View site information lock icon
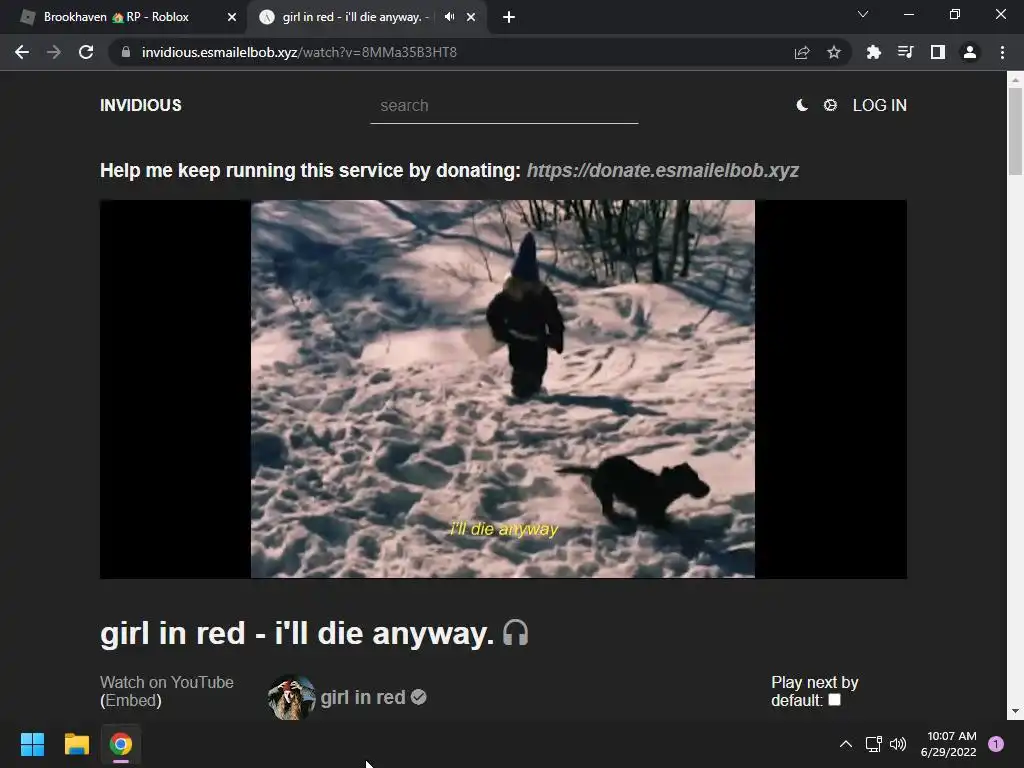The height and width of the screenshot is (768, 1024). [x=126, y=52]
